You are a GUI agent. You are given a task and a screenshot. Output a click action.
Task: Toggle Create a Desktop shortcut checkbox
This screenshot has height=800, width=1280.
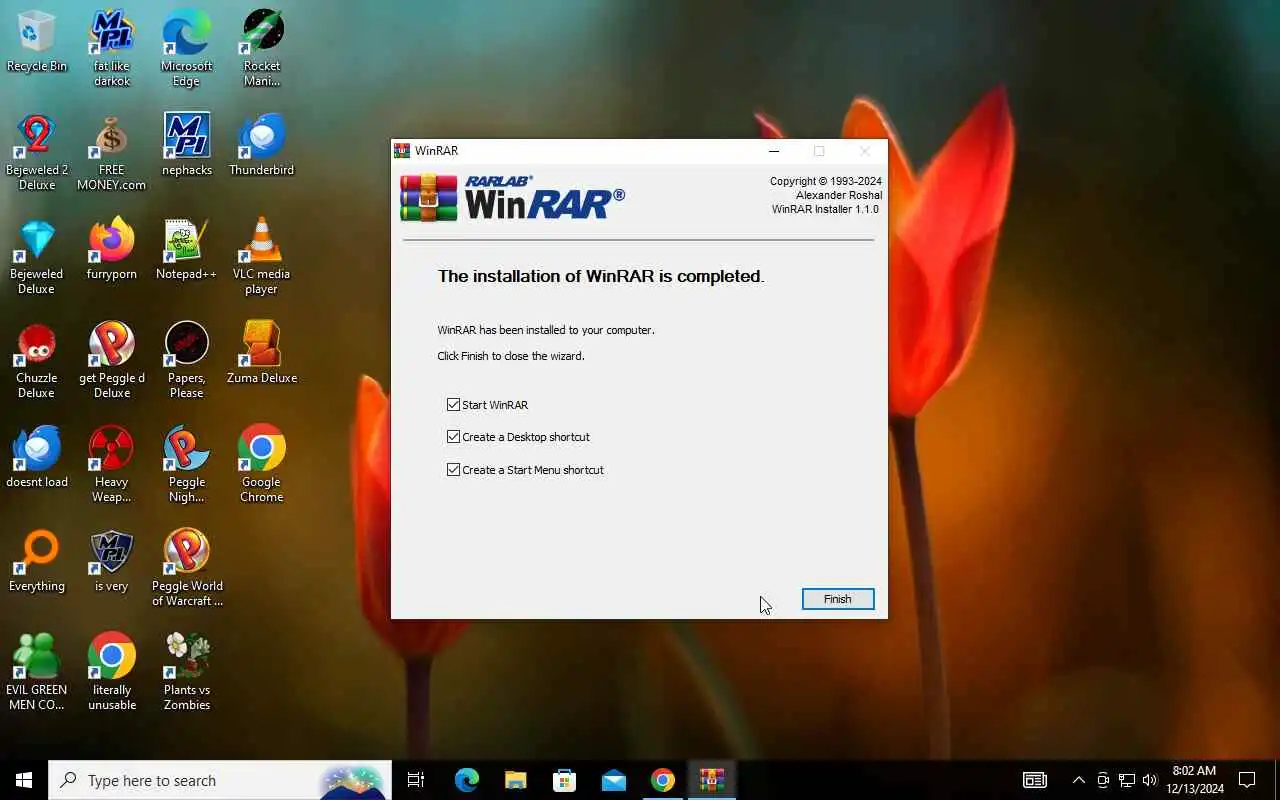click(453, 437)
